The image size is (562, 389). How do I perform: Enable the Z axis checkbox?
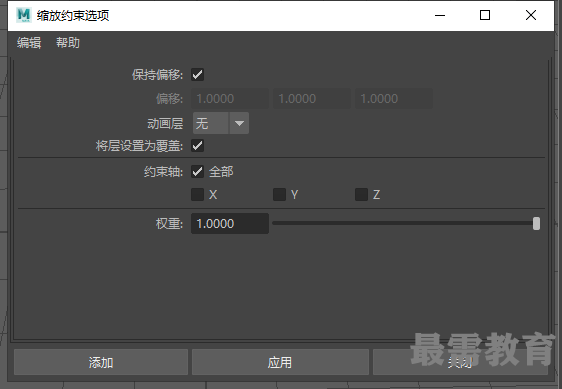pyautogui.click(x=361, y=194)
